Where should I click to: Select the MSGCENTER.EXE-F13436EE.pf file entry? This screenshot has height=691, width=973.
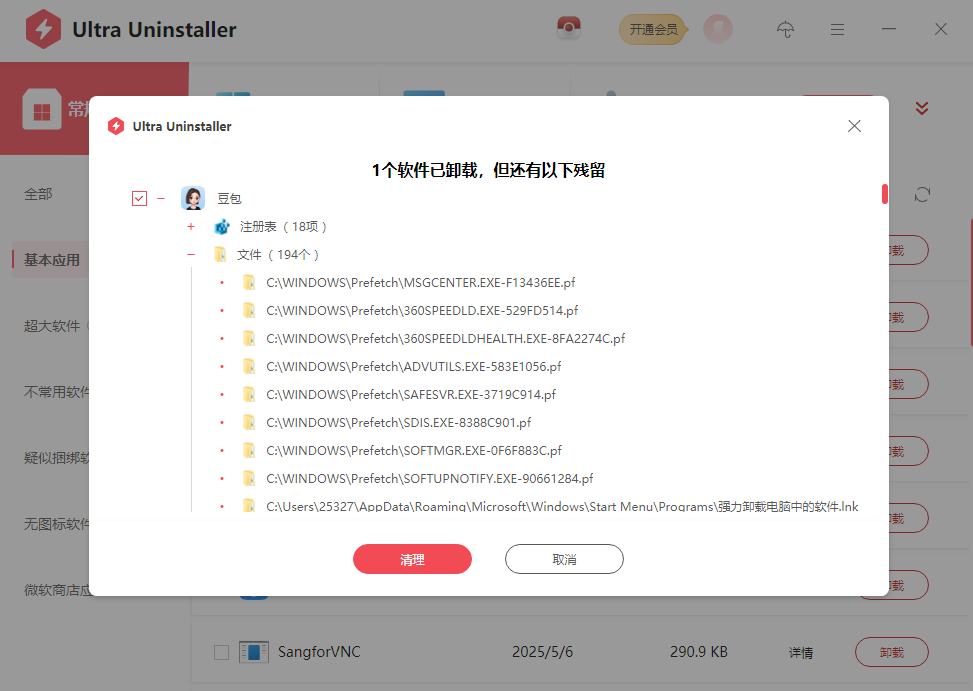421,283
